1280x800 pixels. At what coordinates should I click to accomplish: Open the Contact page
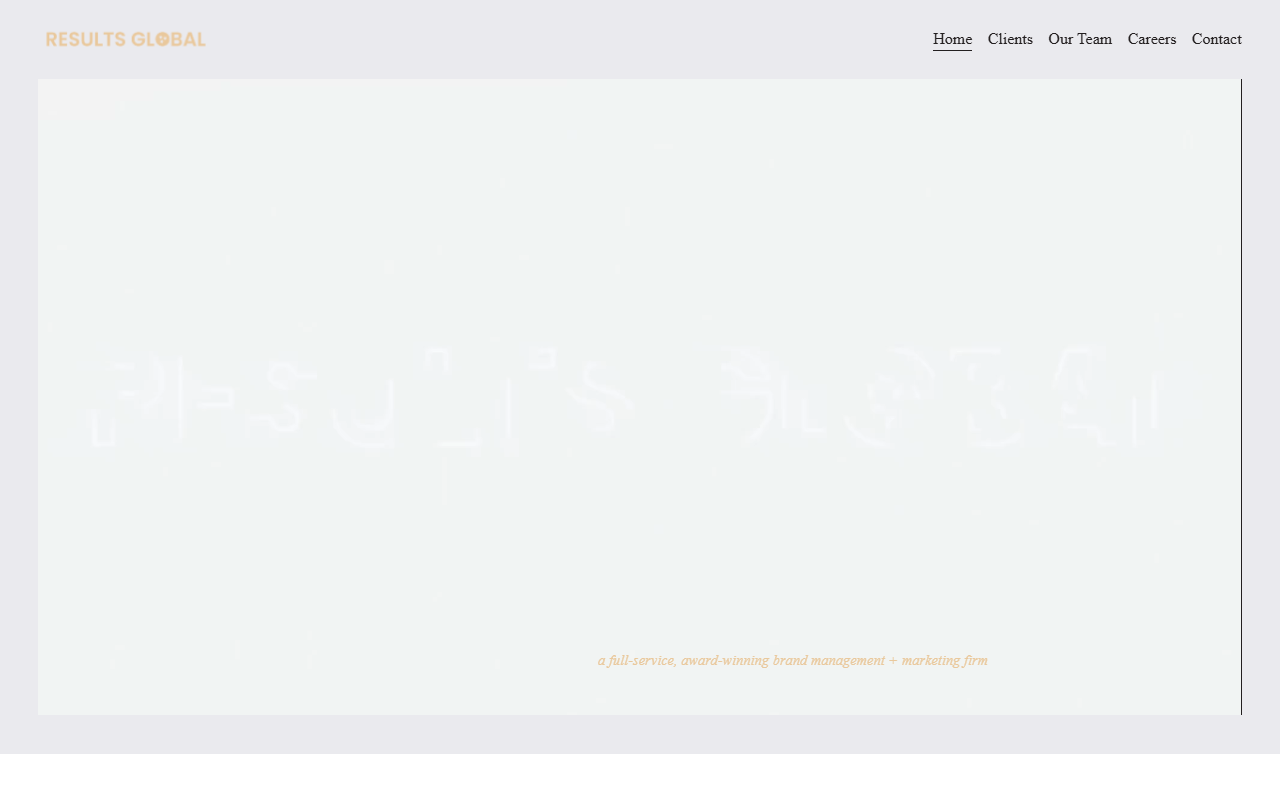pyautogui.click(x=1217, y=39)
